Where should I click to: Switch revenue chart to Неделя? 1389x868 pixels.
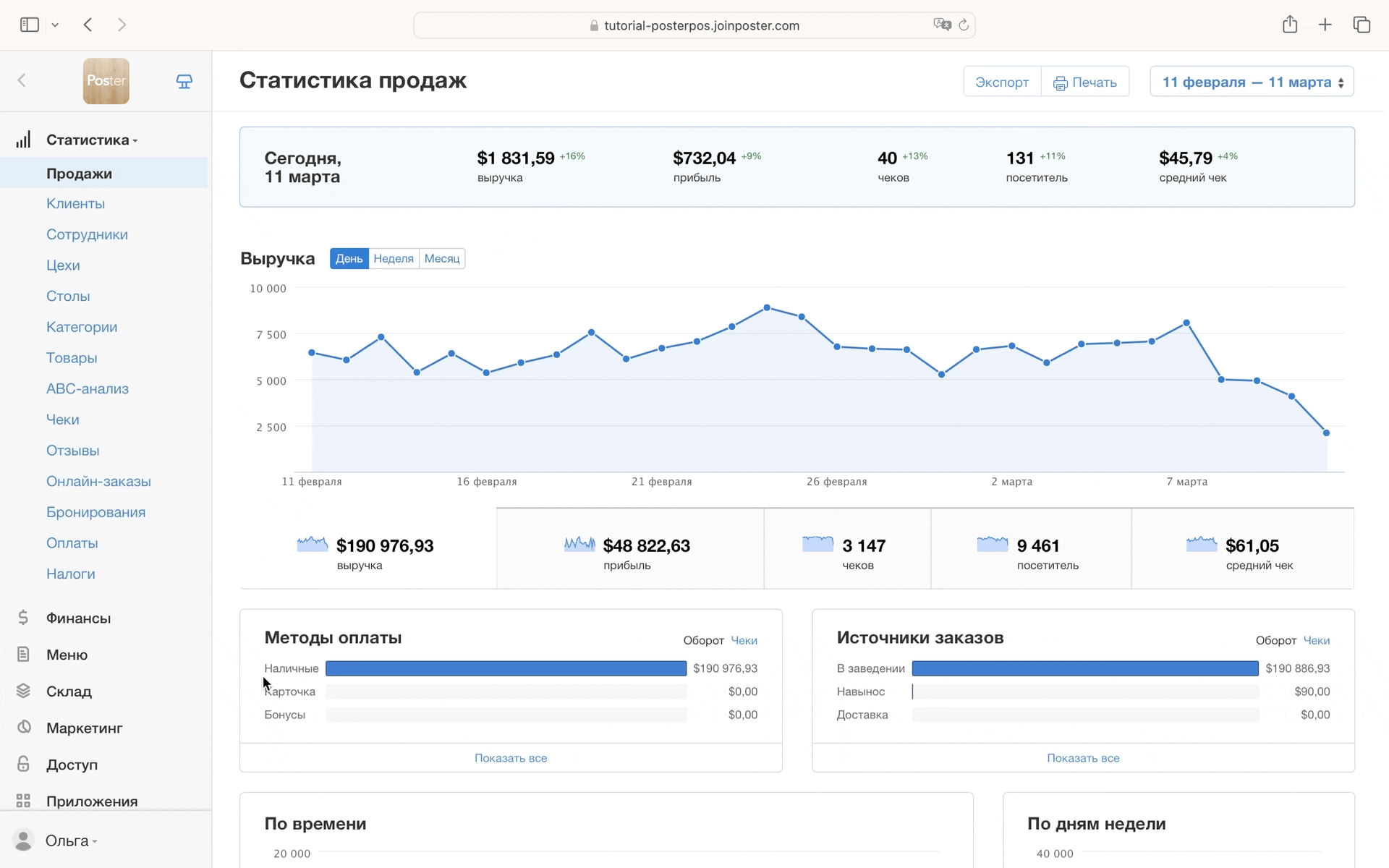click(394, 259)
